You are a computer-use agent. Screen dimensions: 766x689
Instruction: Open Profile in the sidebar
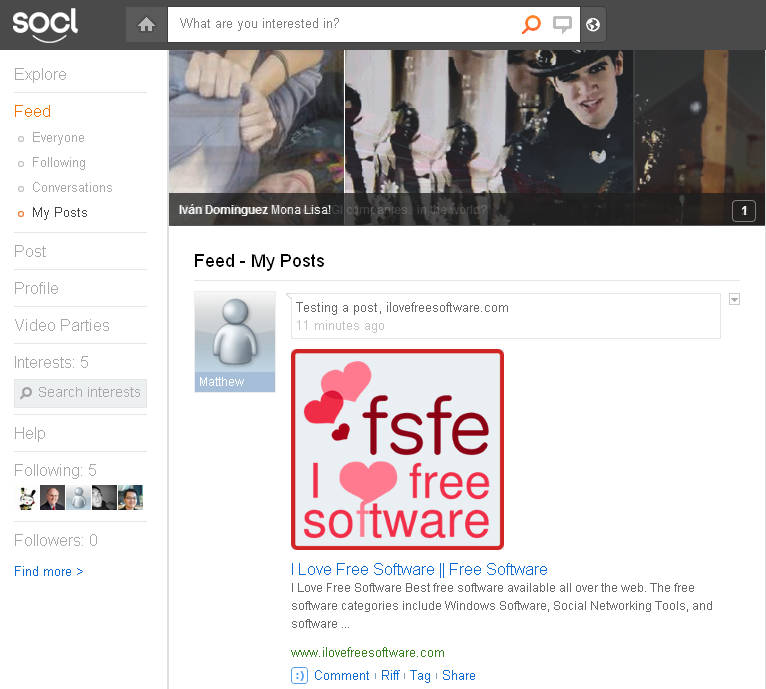[x=36, y=288]
